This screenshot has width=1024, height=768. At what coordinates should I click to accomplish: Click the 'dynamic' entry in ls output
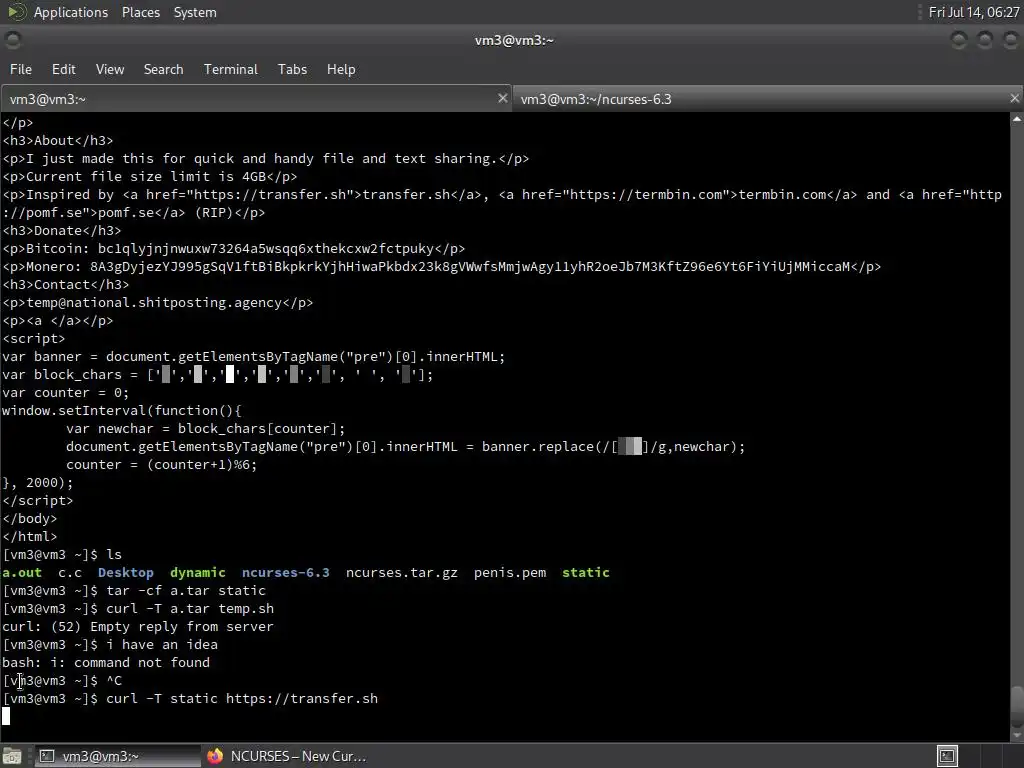coord(198,573)
